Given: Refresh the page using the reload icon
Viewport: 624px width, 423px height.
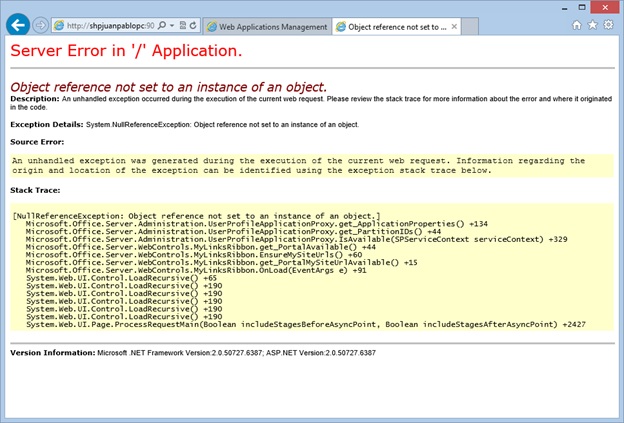Looking at the screenshot, I should 192,25.
